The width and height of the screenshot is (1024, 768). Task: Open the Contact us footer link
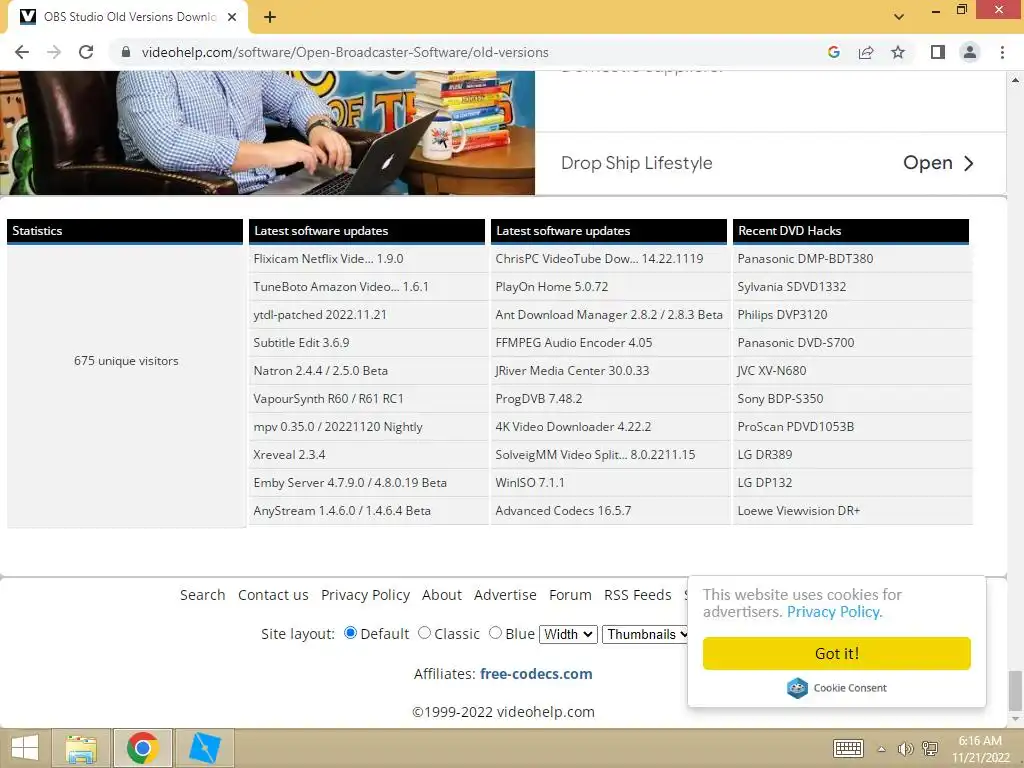(x=273, y=595)
